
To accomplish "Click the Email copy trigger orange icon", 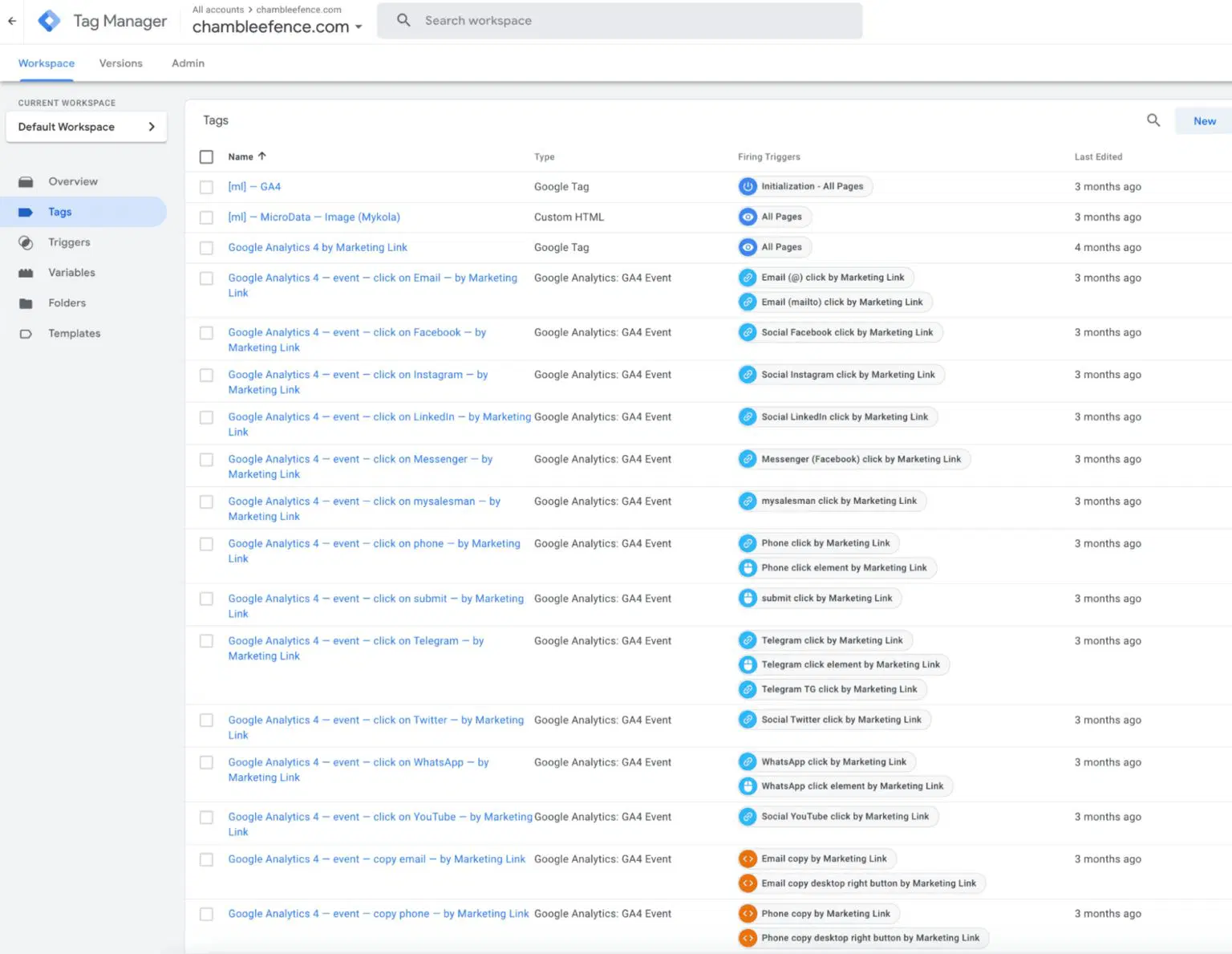I will click(x=748, y=859).
